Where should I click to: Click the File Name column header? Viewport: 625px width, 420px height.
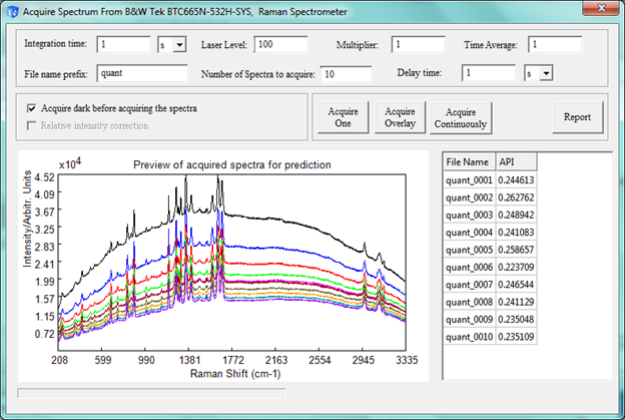(x=470, y=162)
